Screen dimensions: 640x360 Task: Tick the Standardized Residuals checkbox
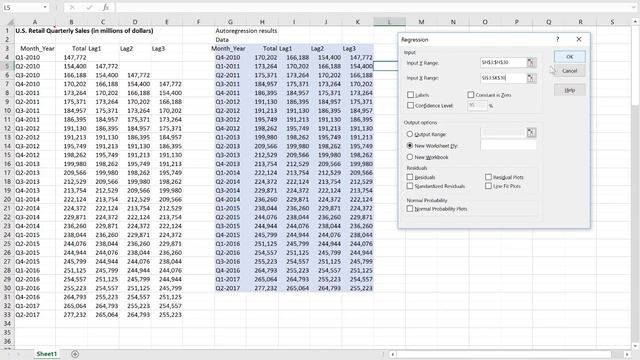410,186
